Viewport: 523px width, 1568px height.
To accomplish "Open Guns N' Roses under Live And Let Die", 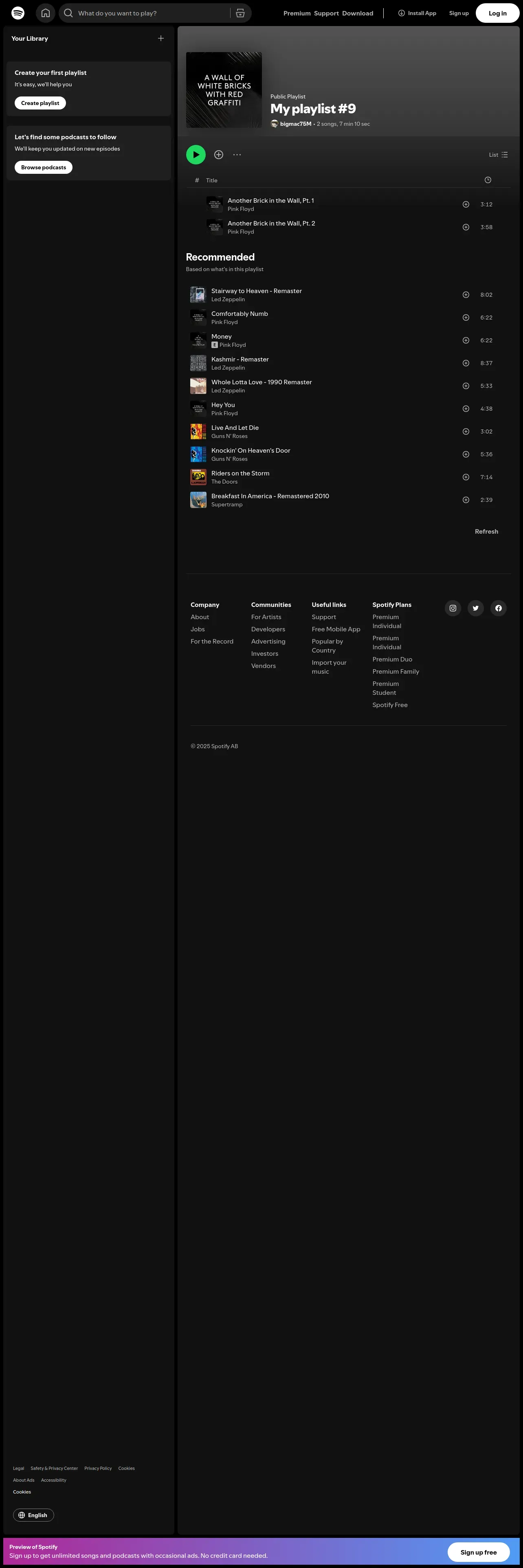I will 230,436.
